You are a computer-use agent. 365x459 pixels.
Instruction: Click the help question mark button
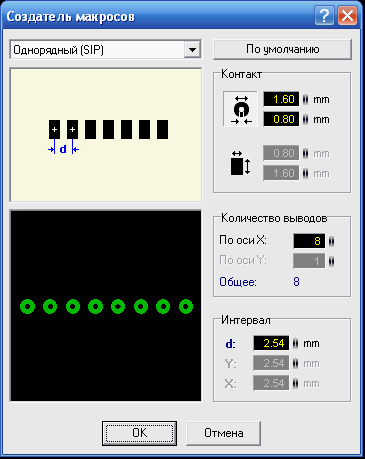tap(324, 16)
